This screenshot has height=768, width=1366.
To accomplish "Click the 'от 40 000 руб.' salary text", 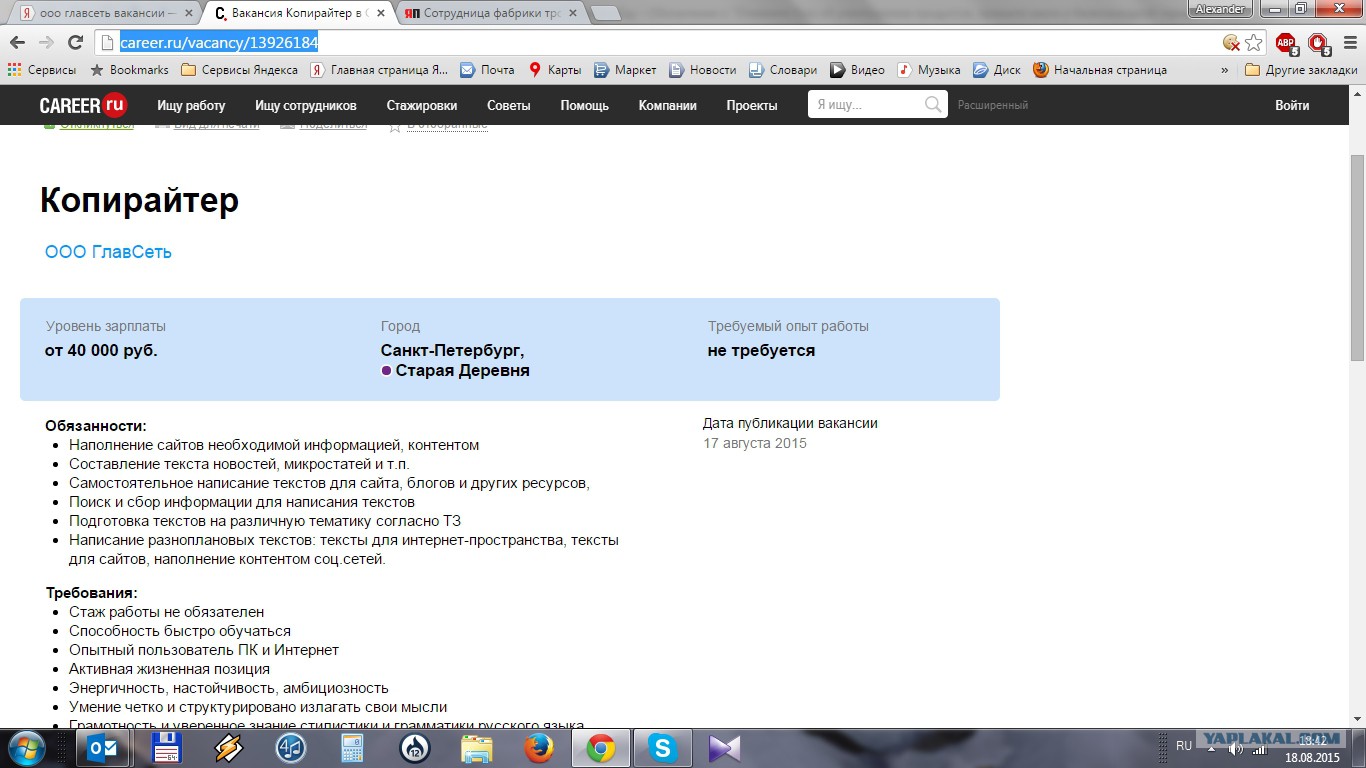I will coord(101,351).
